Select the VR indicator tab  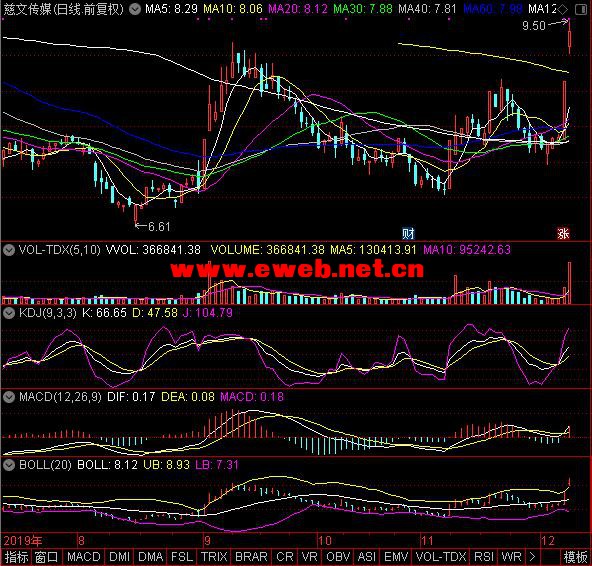(x=309, y=557)
